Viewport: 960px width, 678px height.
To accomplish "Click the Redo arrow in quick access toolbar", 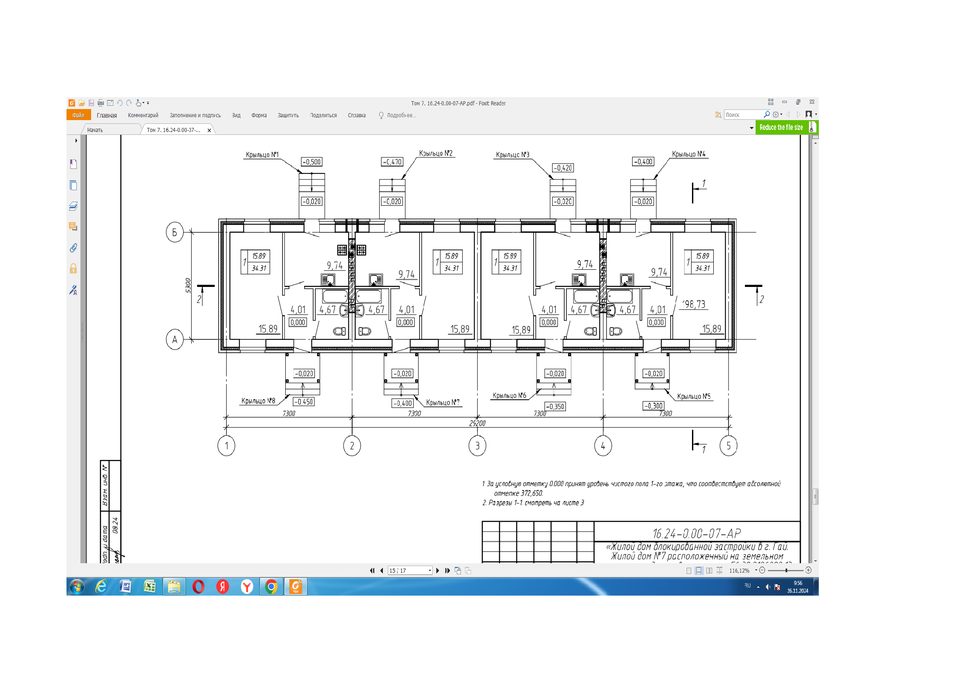I will coord(129,103).
